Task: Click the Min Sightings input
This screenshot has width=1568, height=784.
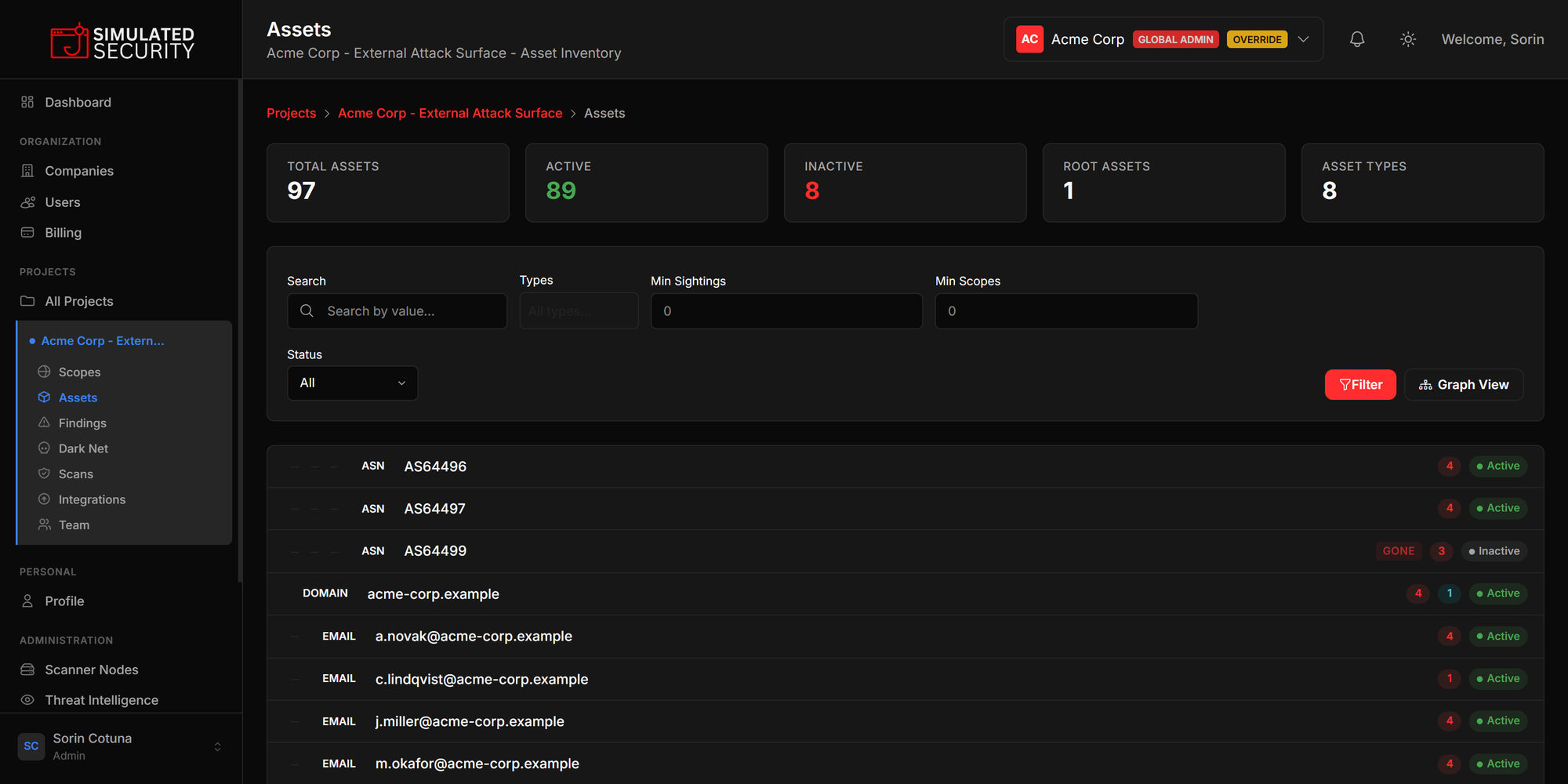Action: pyautogui.click(x=786, y=311)
